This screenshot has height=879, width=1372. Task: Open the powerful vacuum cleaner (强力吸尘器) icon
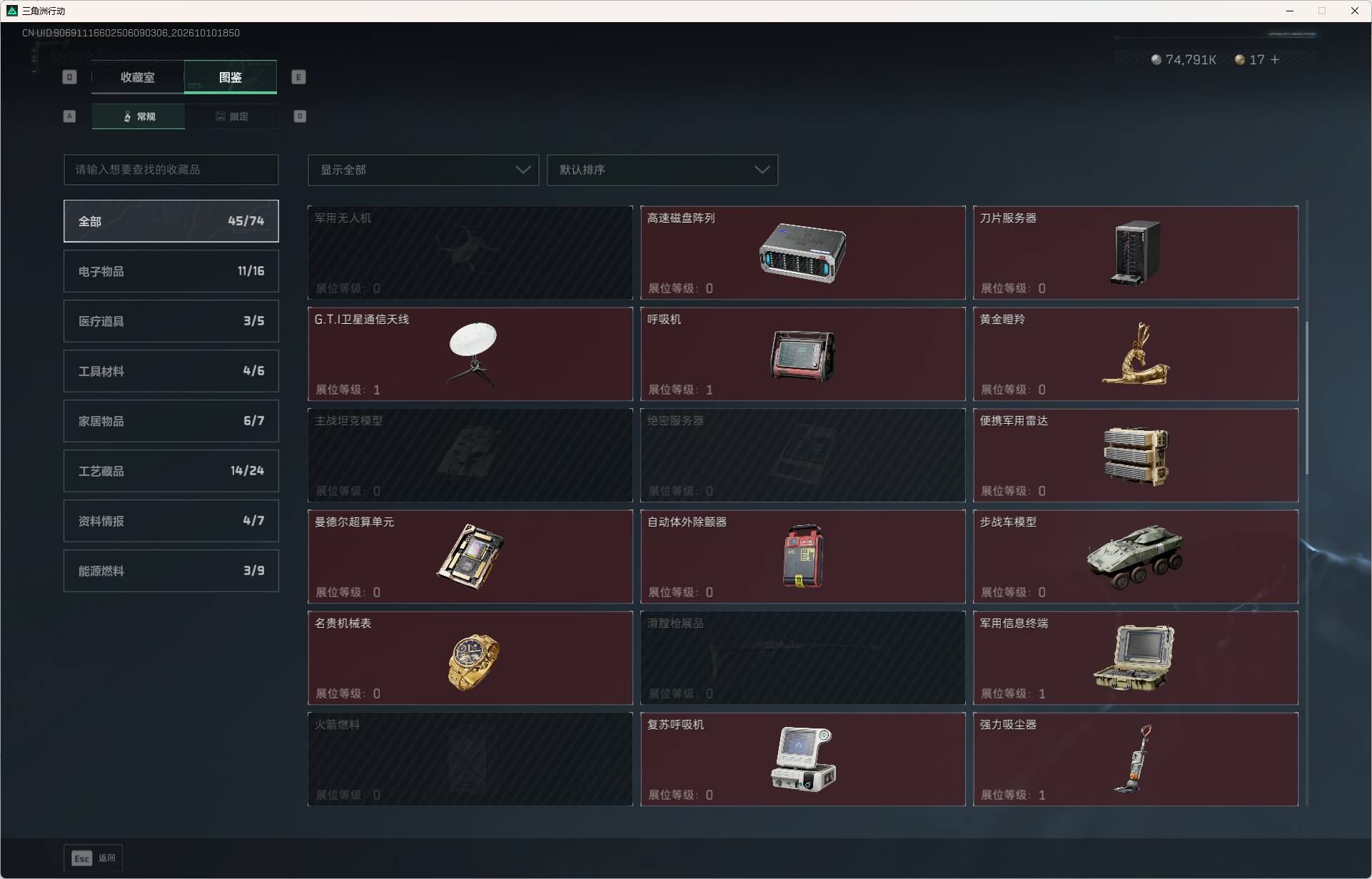point(1134,759)
